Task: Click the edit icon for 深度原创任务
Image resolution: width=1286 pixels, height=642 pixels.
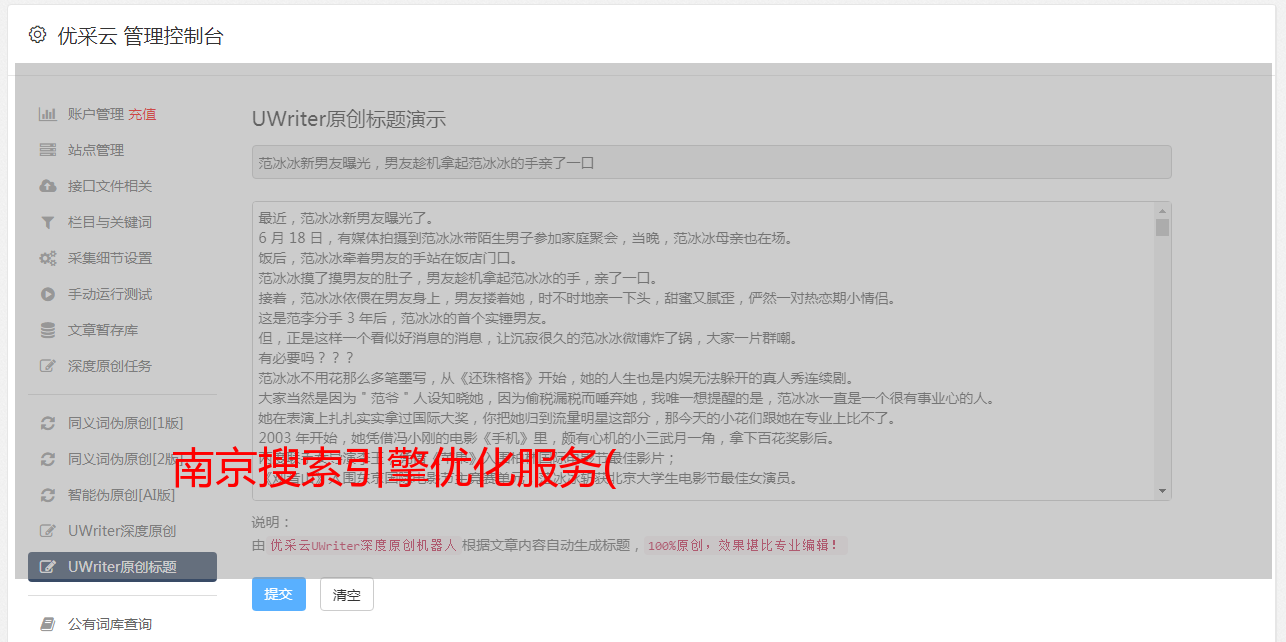Action: 47,366
